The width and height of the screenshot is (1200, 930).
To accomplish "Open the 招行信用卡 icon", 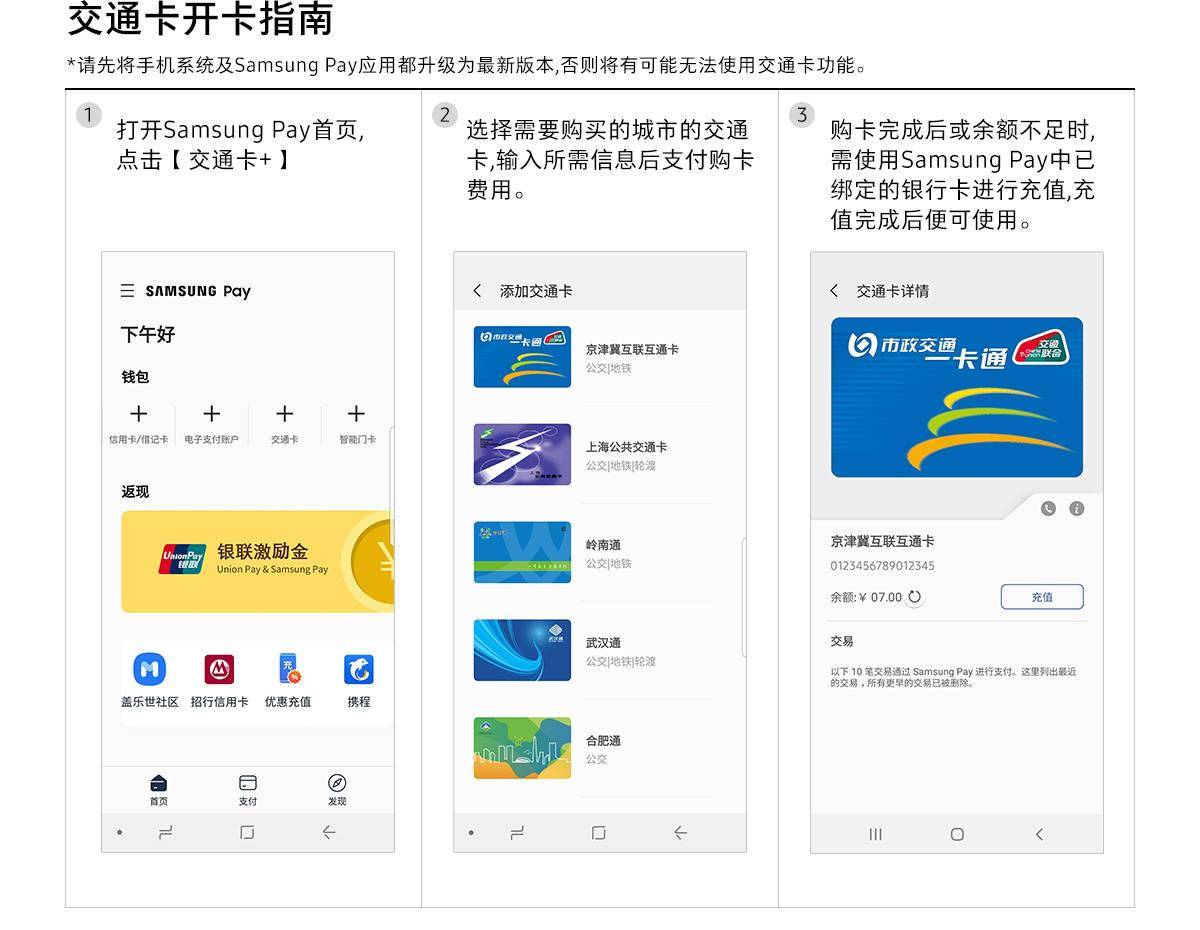I will (219, 669).
